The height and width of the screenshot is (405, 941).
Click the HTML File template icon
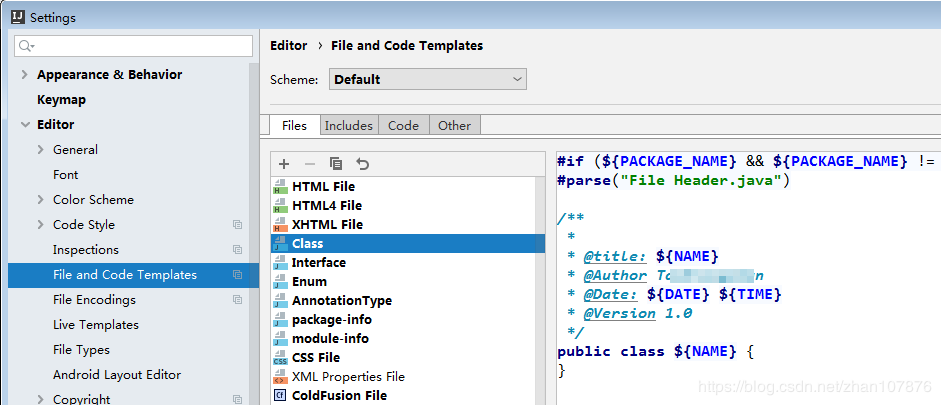click(280, 187)
